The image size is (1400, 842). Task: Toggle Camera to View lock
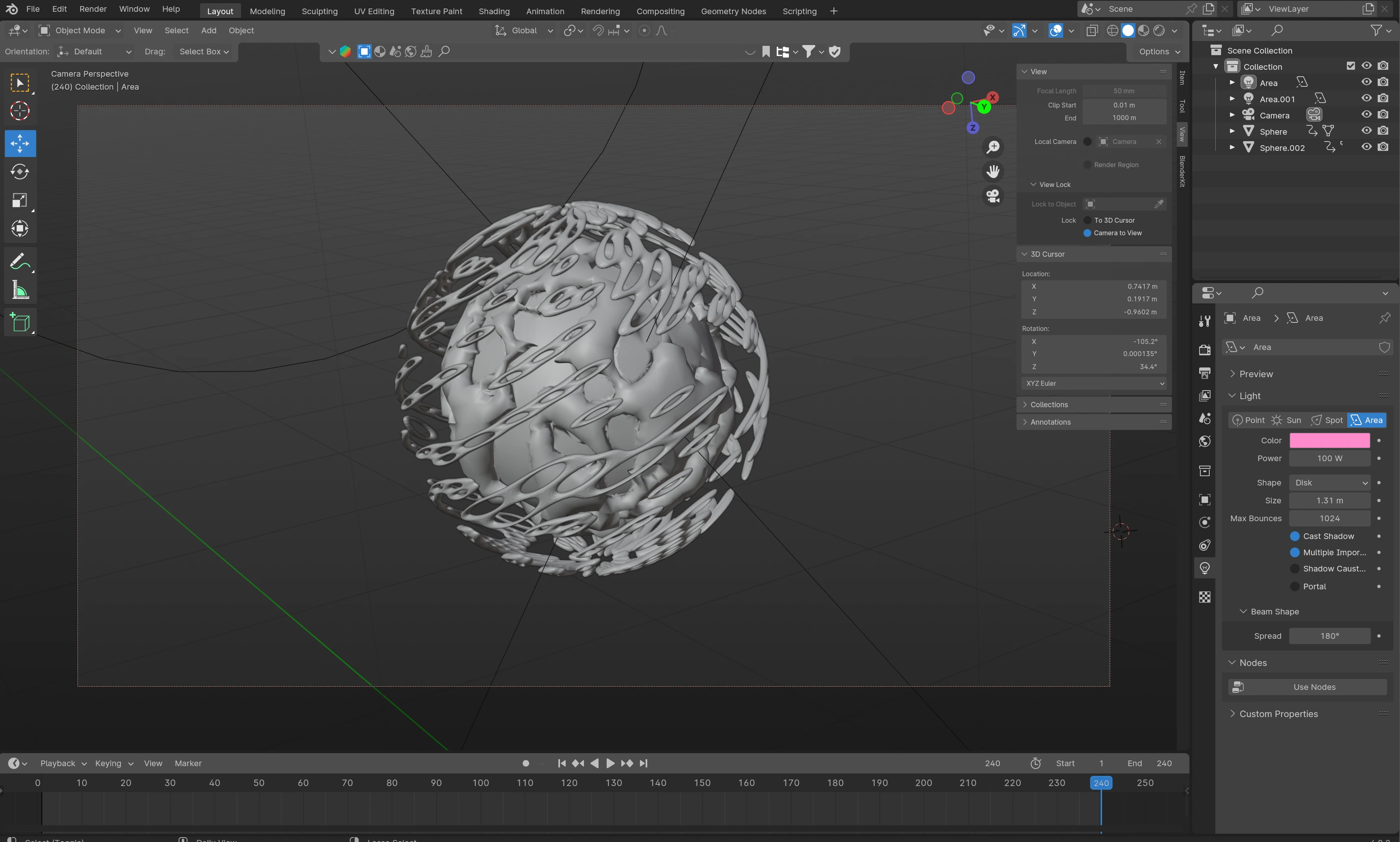1087,233
